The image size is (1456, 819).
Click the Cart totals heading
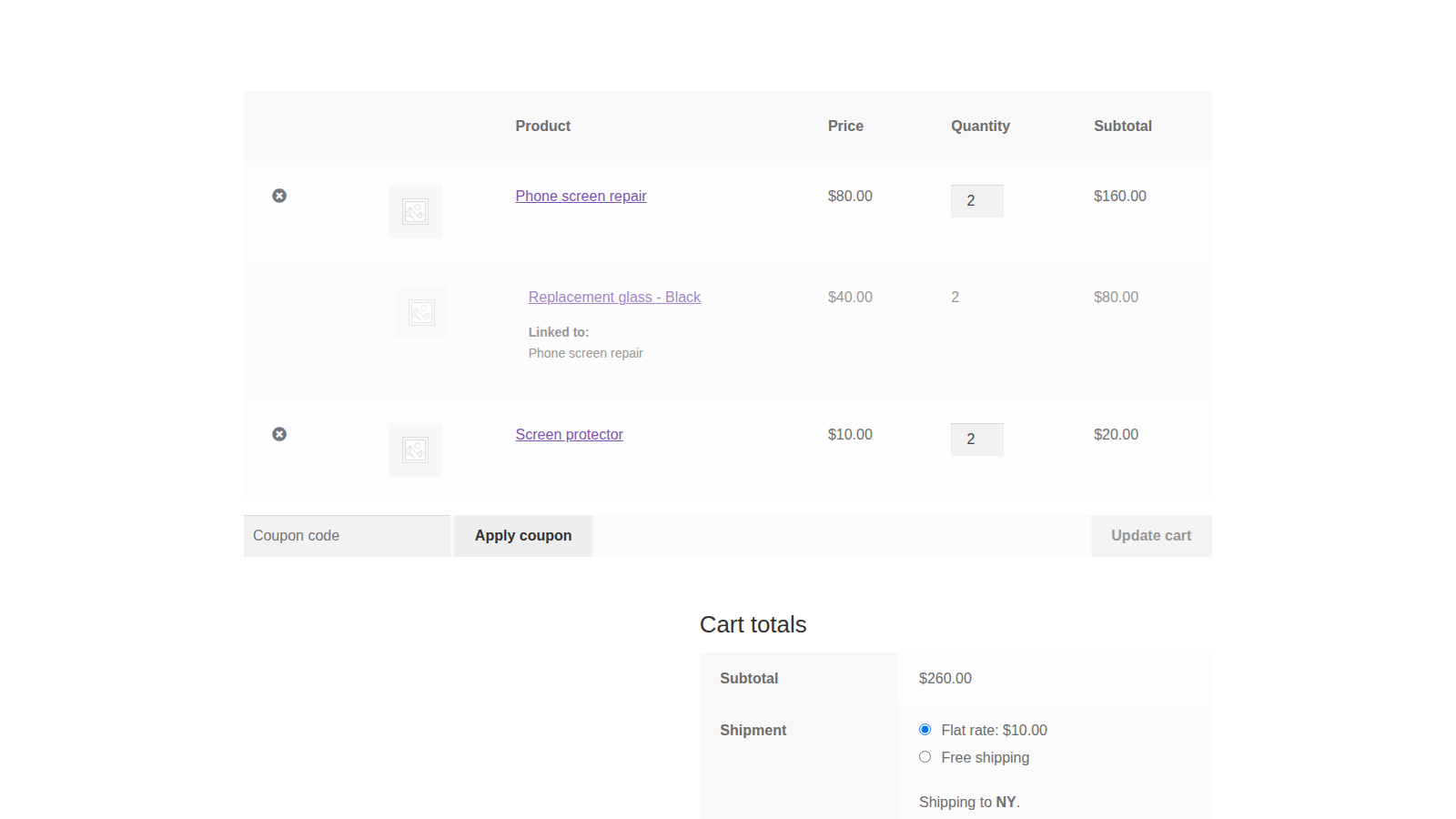[x=753, y=624]
